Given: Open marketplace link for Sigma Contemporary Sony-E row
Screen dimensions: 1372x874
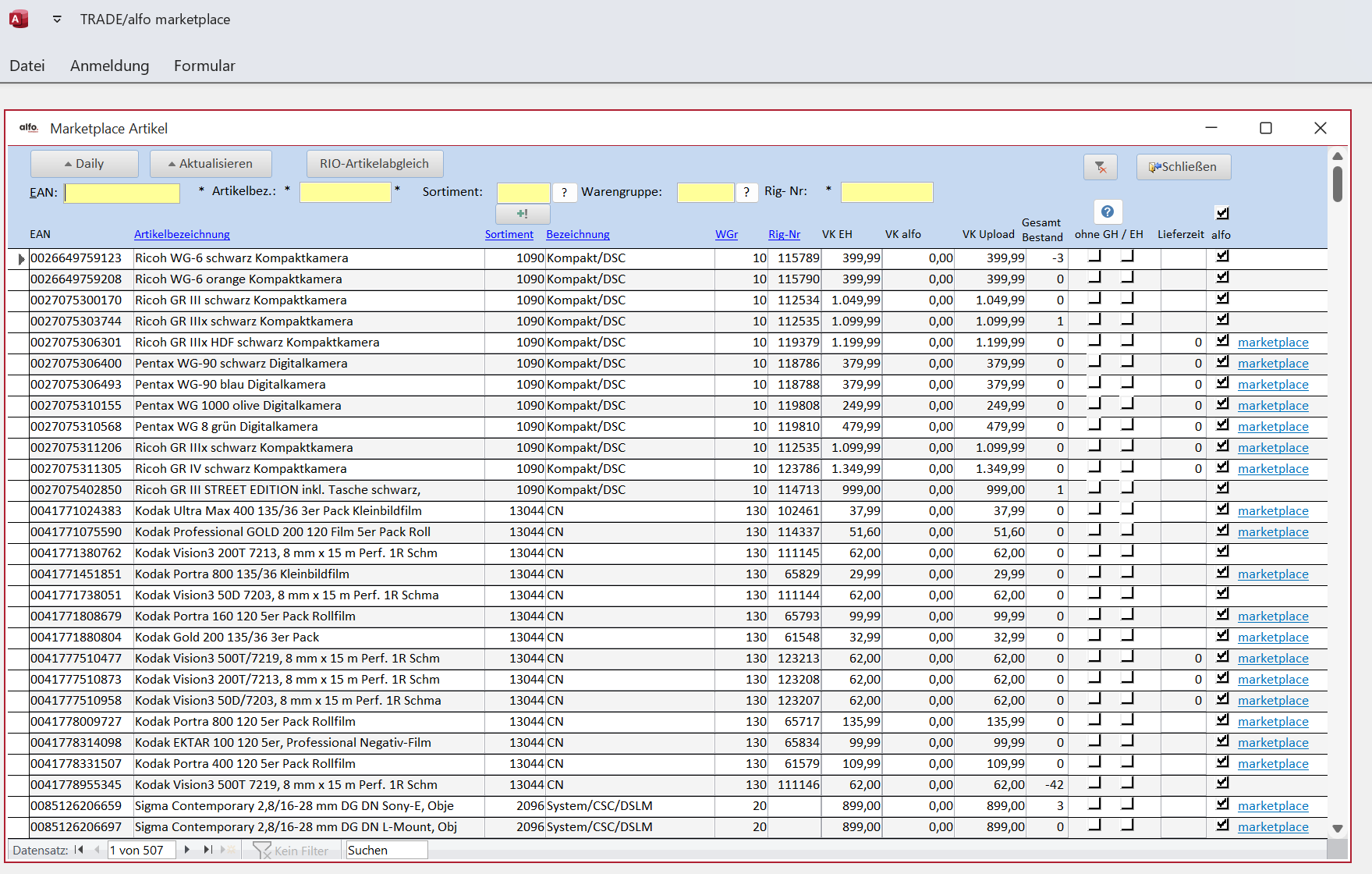Looking at the screenshot, I should [1273, 806].
